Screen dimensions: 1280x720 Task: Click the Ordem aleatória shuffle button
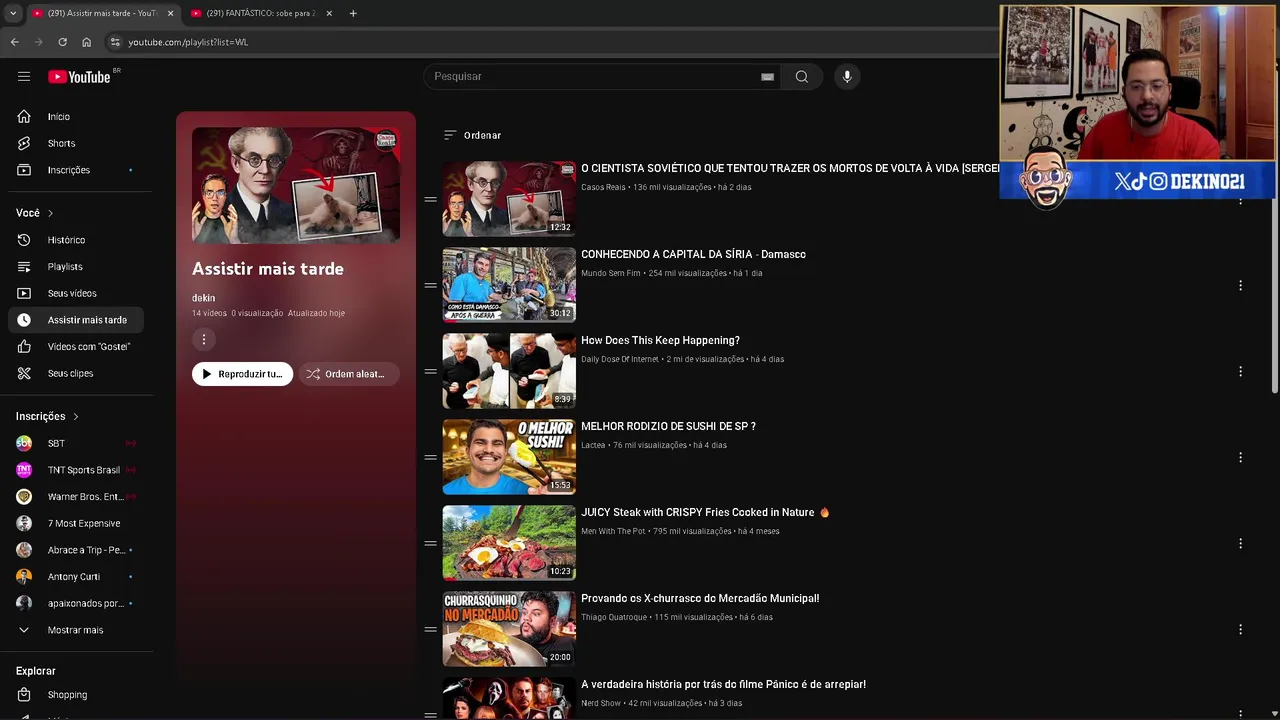(x=348, y=374)
